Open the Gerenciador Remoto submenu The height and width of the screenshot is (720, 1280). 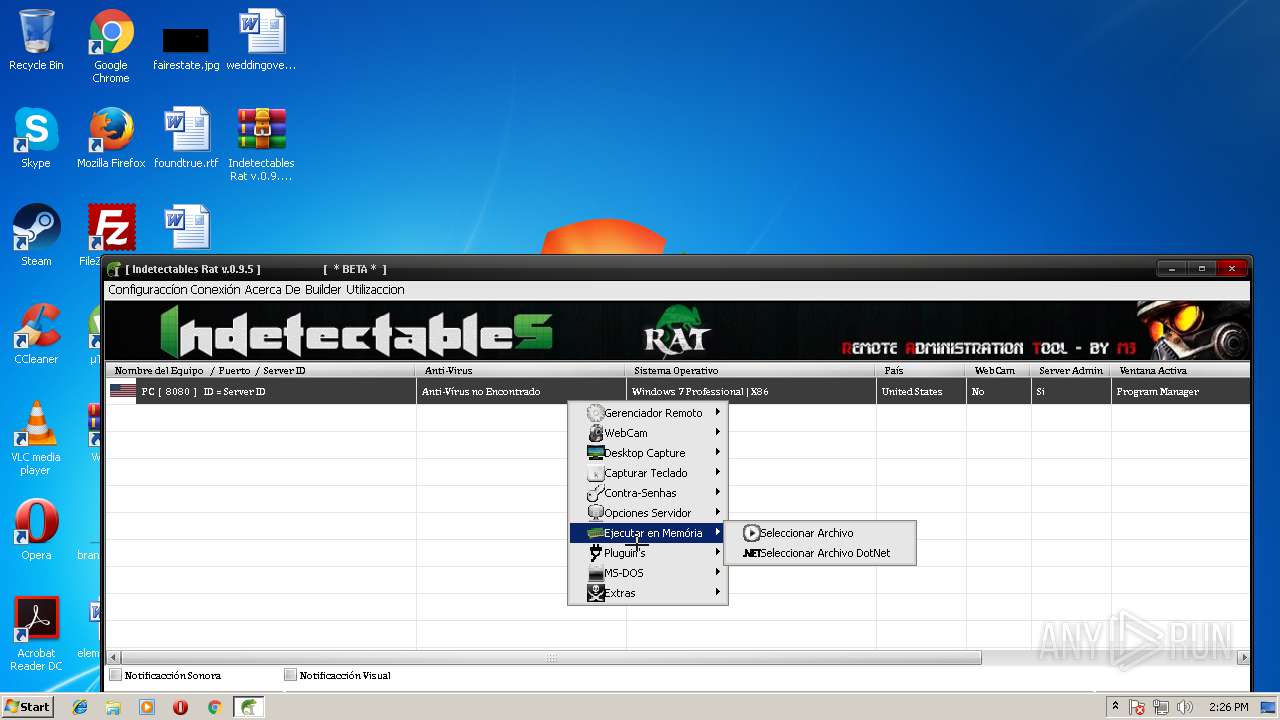648,413
